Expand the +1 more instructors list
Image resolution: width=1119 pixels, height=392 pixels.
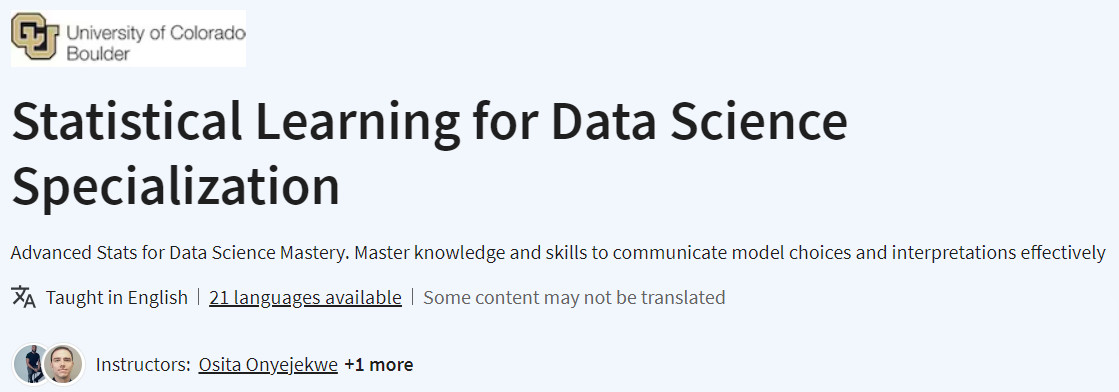378,365
